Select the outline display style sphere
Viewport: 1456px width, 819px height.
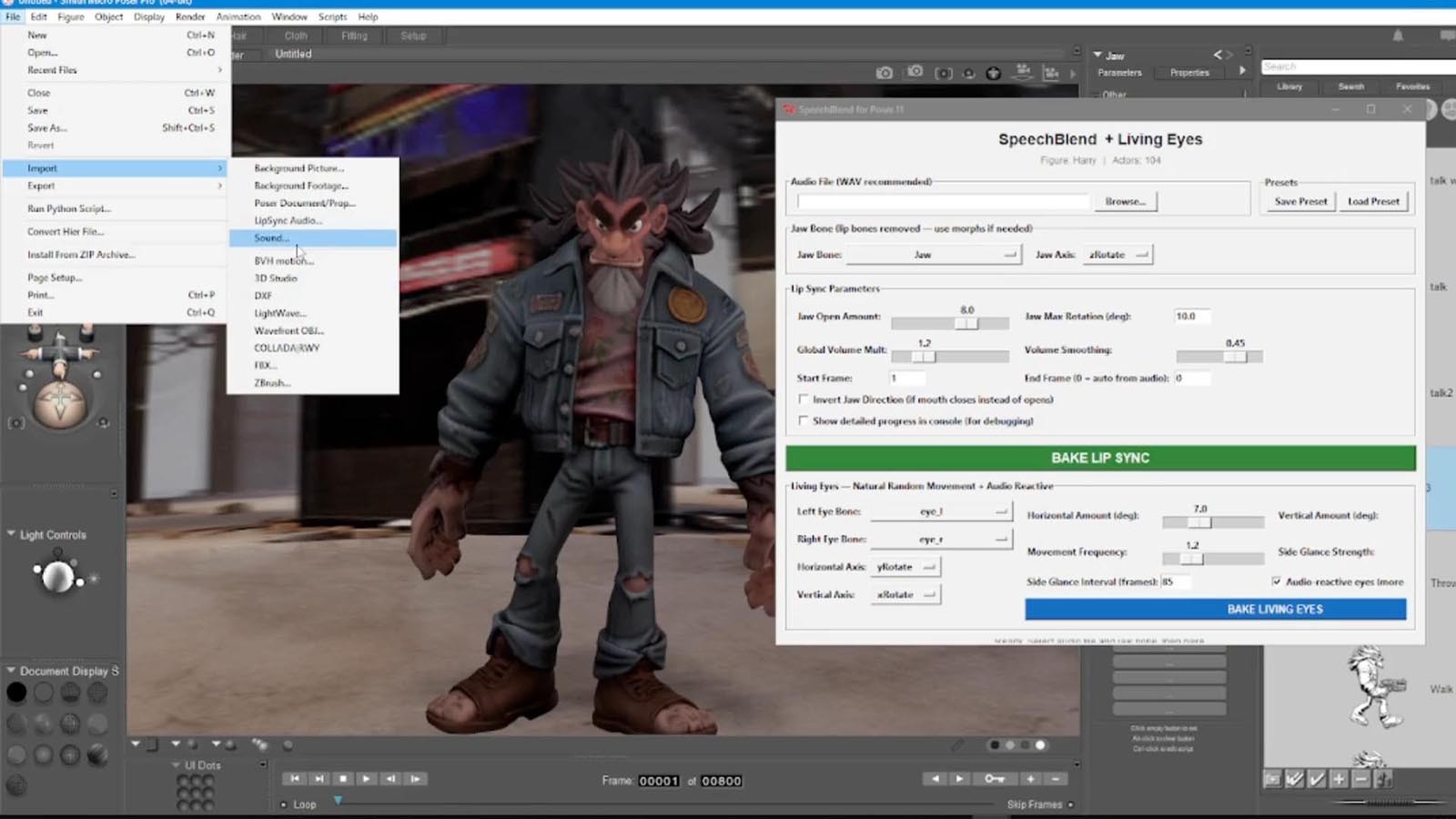[44, 693]
